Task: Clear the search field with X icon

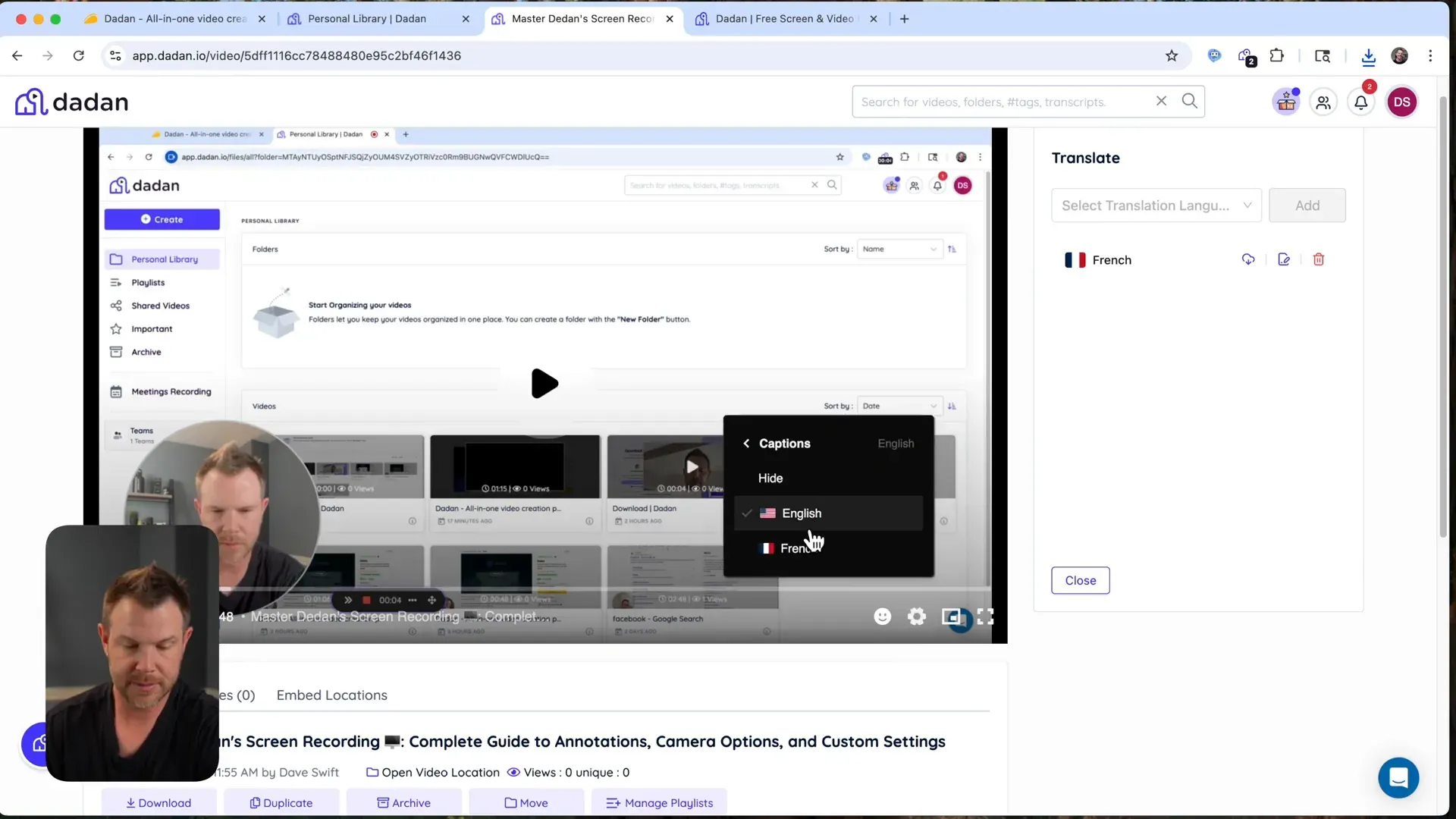Action: click(x=1161, y=101)
